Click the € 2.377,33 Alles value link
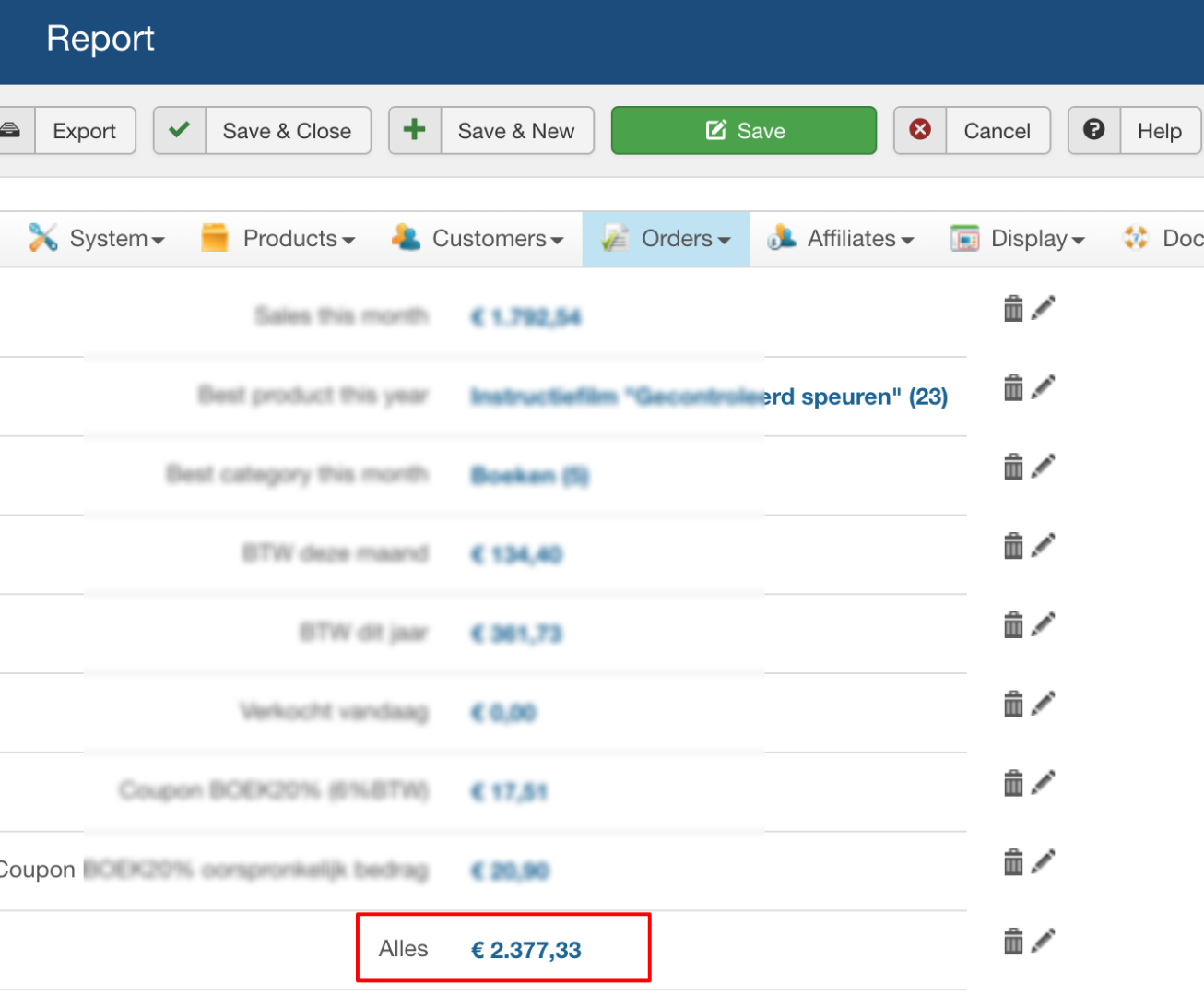This screenshot has height=996, width=1204. 526,950
